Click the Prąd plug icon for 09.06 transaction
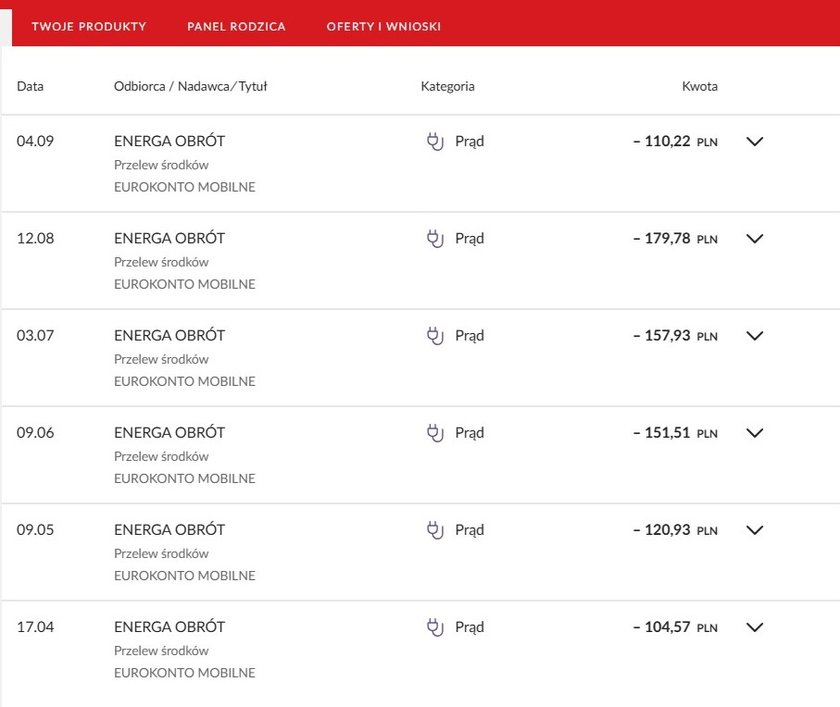Image resolution: width=840 pixels, height=707 pixels. (x=435, y=433)
